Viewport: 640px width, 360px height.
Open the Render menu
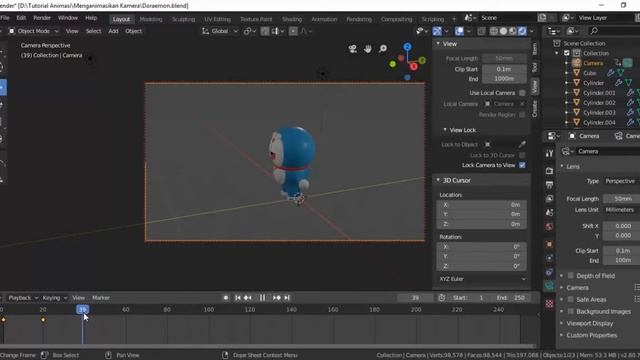pyautogui.click(x=42, y=18)
